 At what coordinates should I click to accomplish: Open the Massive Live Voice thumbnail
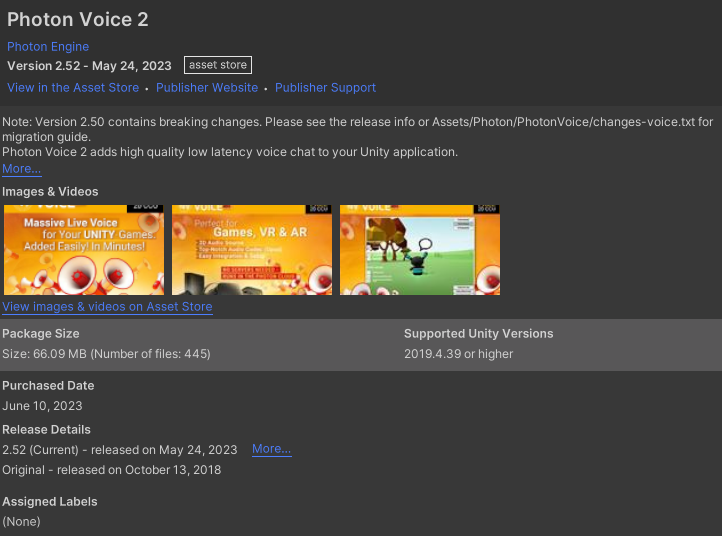pyautogui.click(x=84, y=250)
